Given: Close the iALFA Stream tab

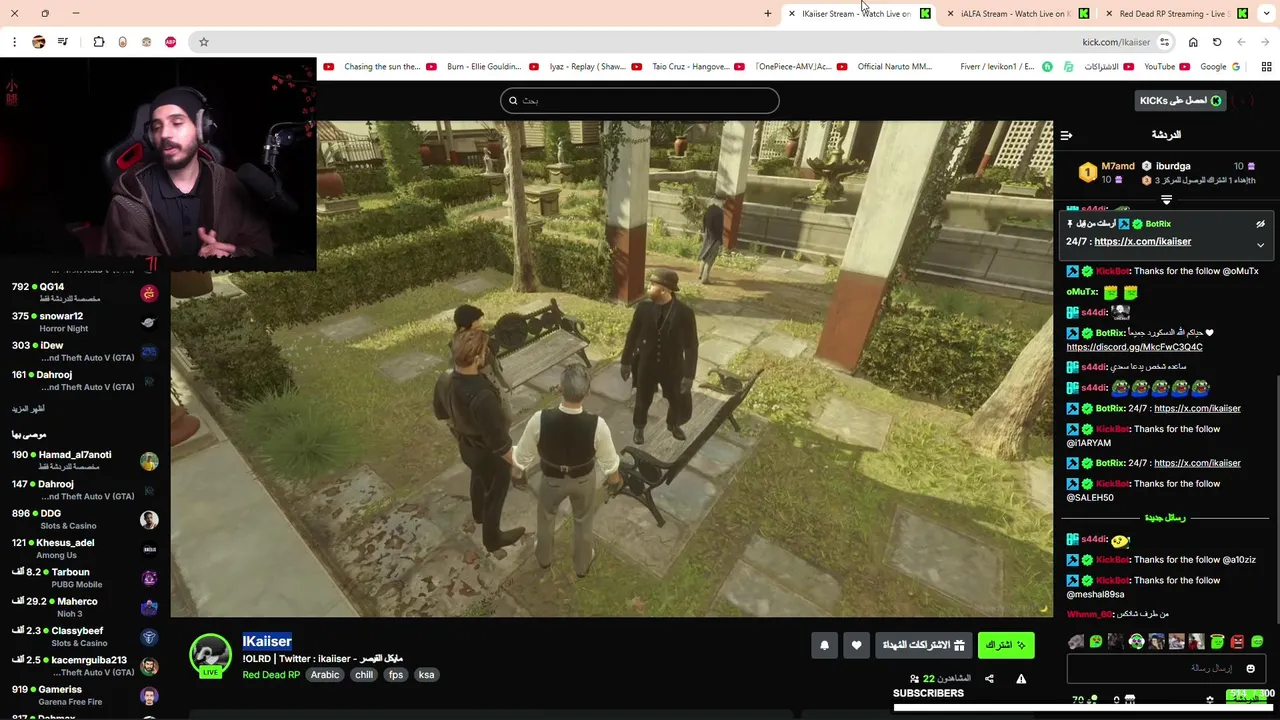Looking at the screenshot, I should (950, 14).
